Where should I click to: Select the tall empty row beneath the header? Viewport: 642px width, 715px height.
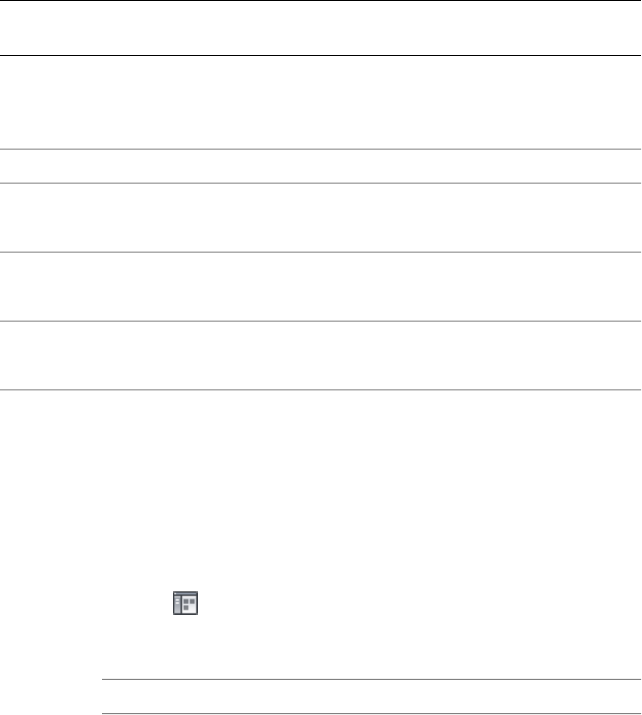[321, 102]
